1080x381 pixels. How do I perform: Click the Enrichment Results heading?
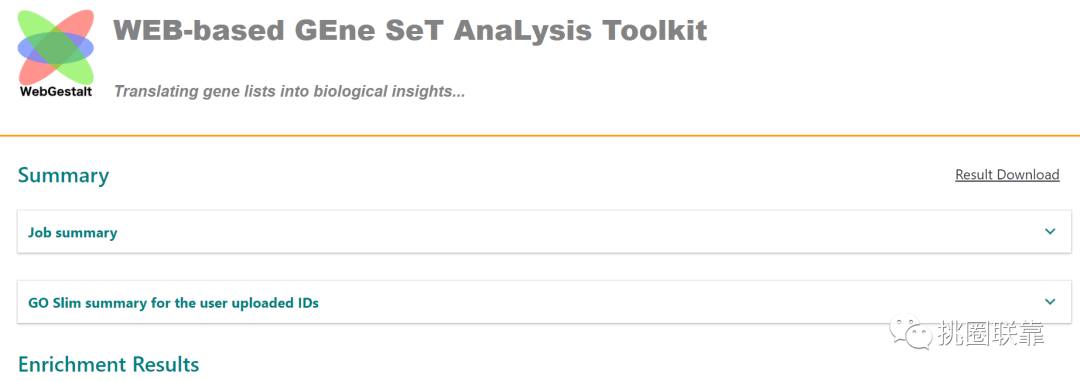pyautogui.click(x=108, y=364)
